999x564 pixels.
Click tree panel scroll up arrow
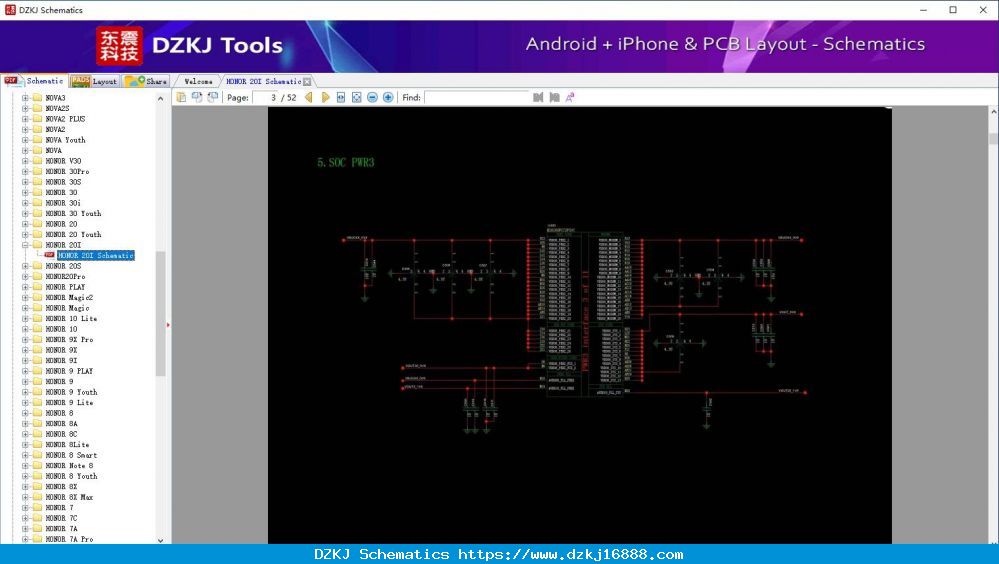point(161,99)
